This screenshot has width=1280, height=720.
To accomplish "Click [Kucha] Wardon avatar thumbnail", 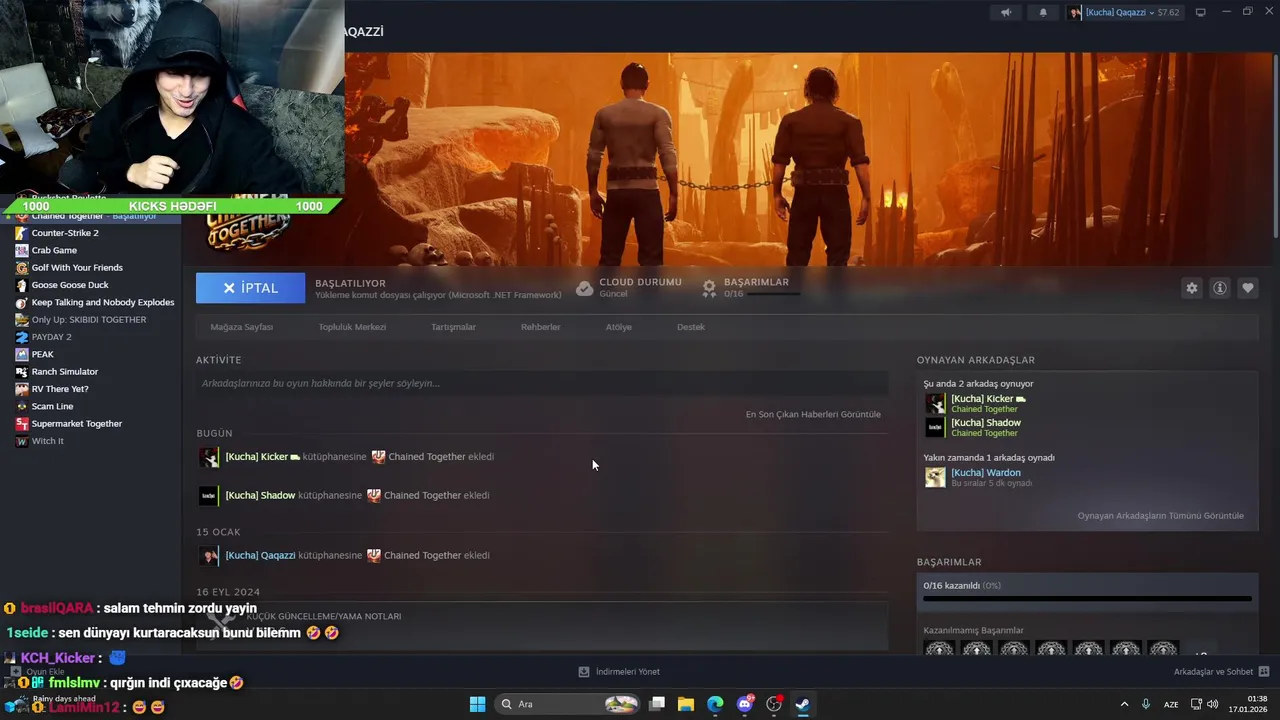I will point(935,477).
